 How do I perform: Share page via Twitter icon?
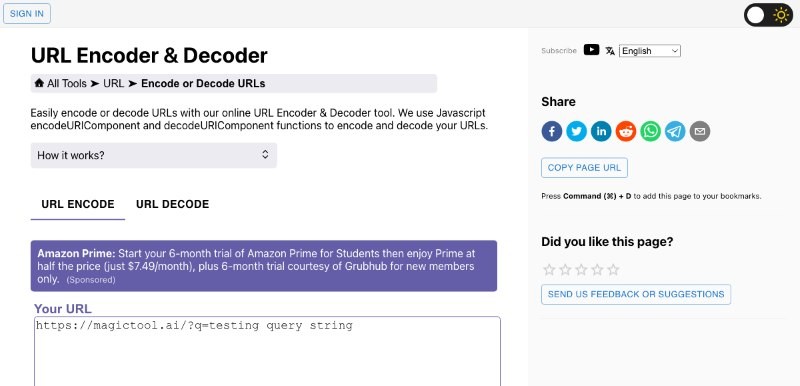(x=577, y=132)
